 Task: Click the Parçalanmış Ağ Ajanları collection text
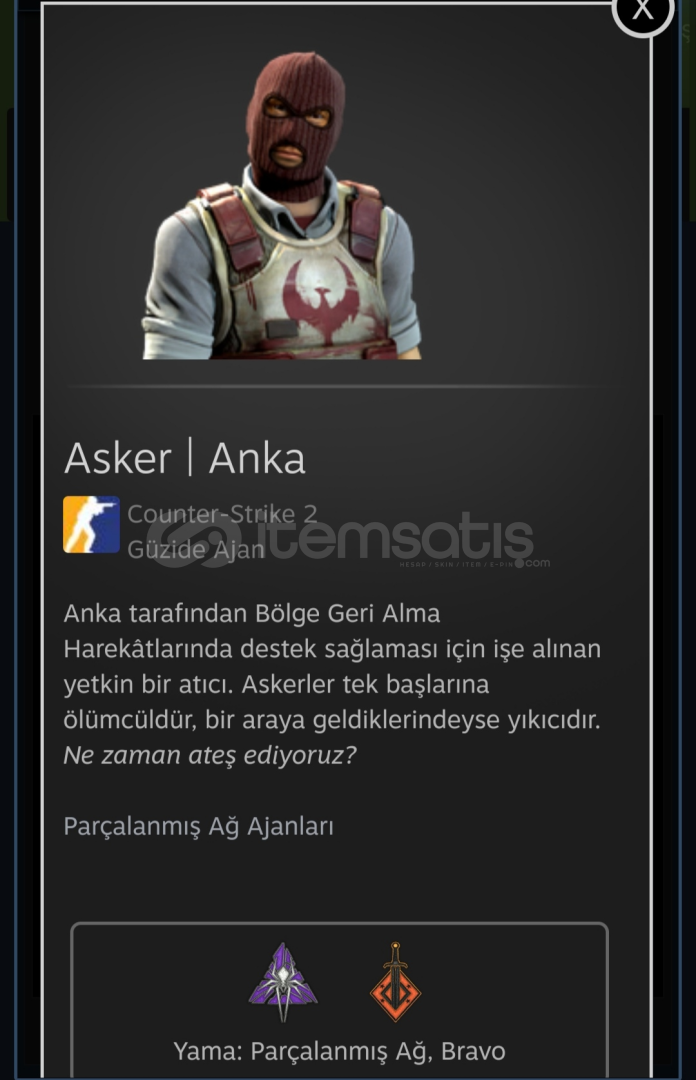point(198,826)
